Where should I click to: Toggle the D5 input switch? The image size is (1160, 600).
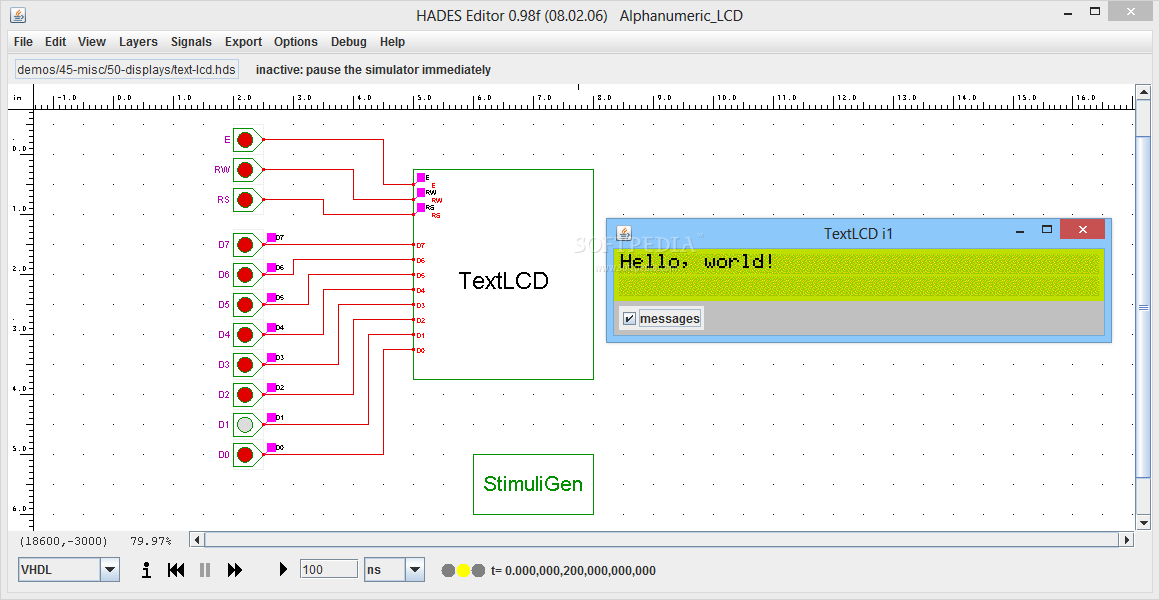[x=246, y=305]
